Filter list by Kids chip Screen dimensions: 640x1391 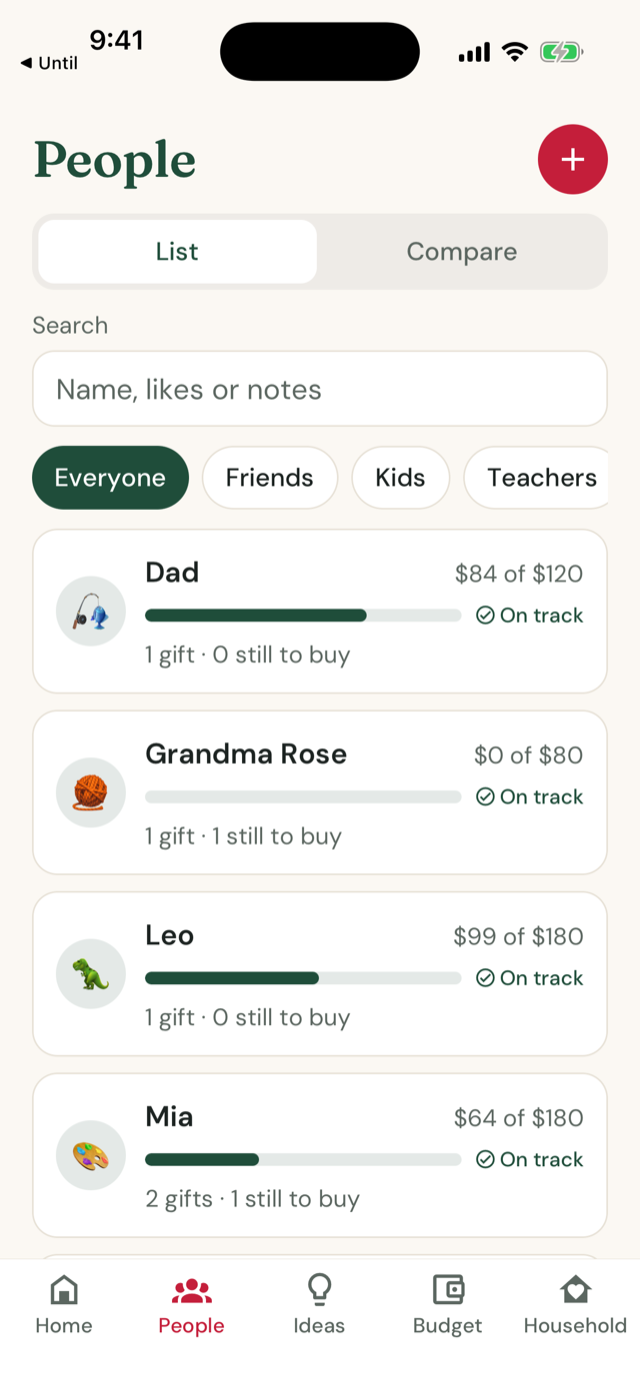tap(400, 478)
